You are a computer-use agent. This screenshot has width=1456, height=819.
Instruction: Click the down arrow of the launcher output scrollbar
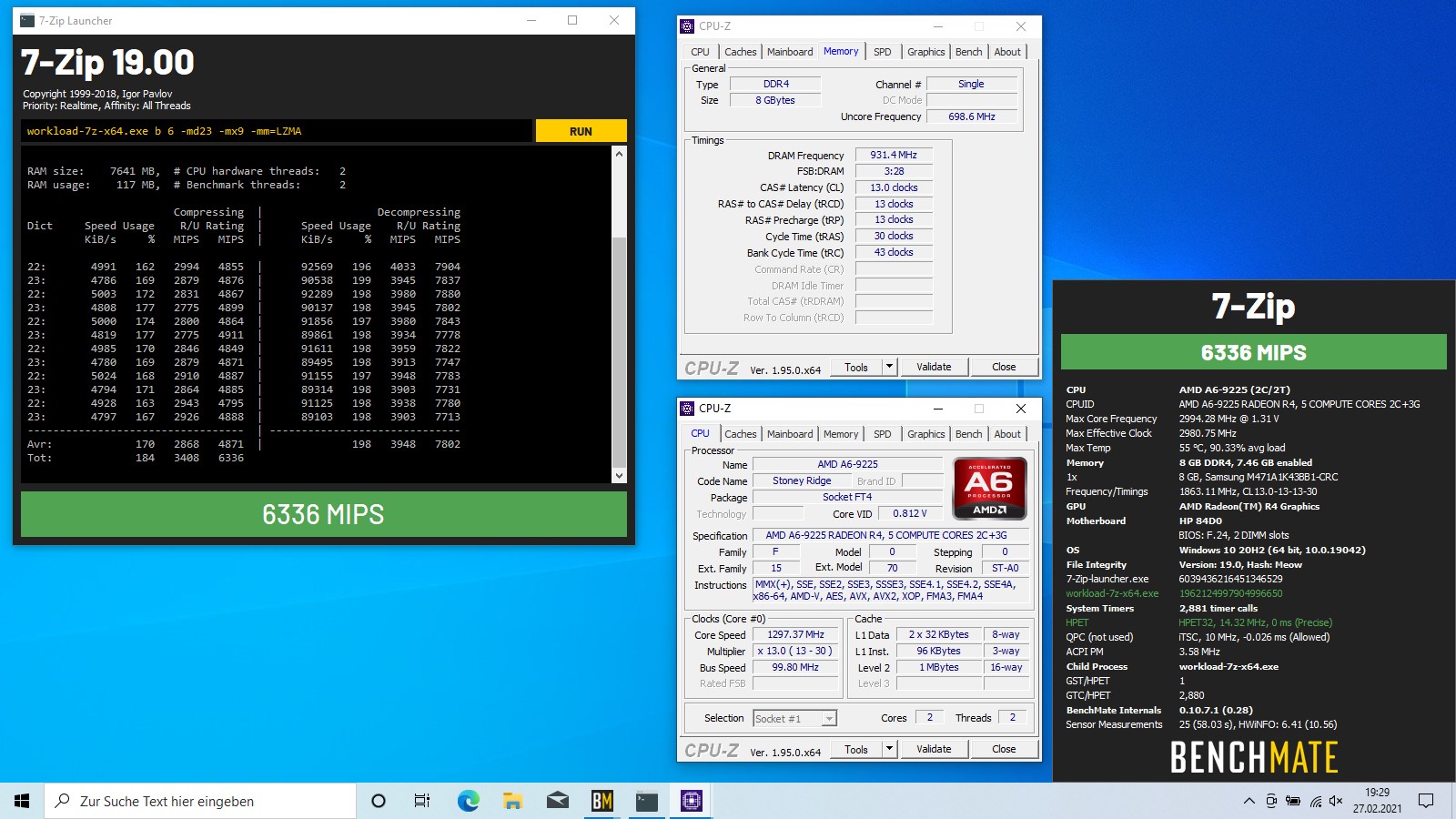point(619,475)
